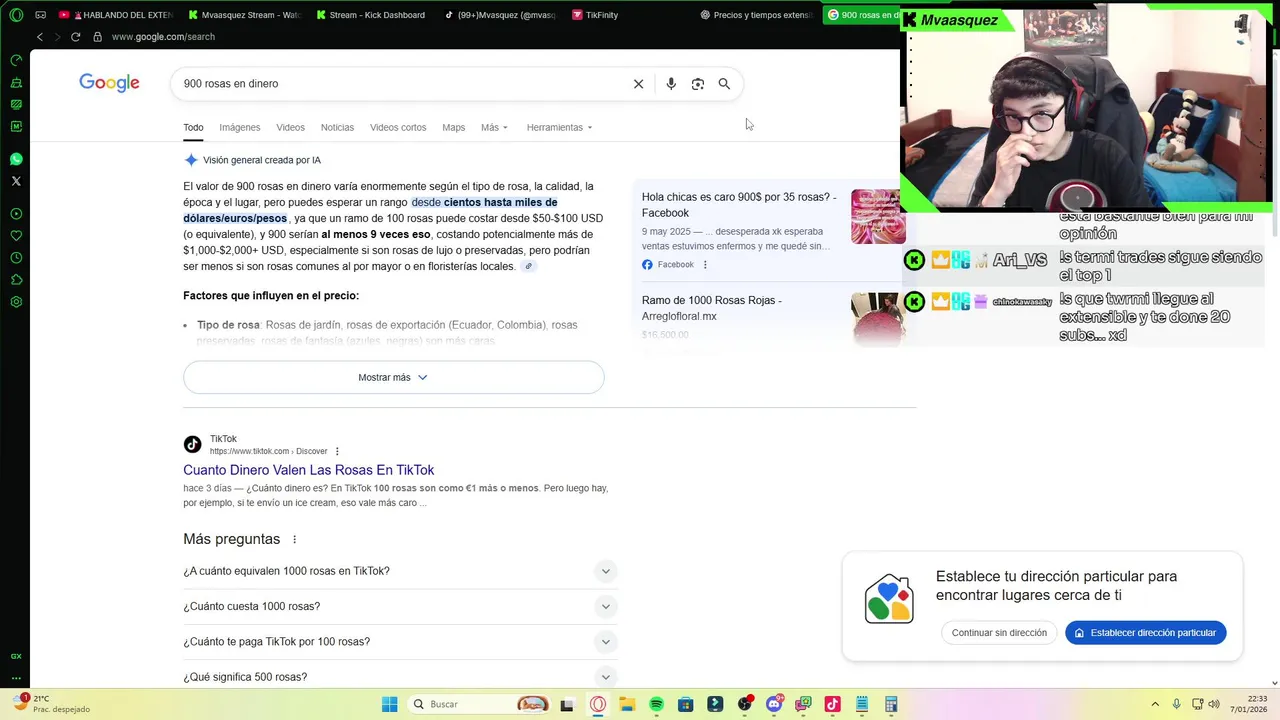Open TikTok app in the Windows taskbar
Screen dimensions: 1280x720
click(832, 704)
